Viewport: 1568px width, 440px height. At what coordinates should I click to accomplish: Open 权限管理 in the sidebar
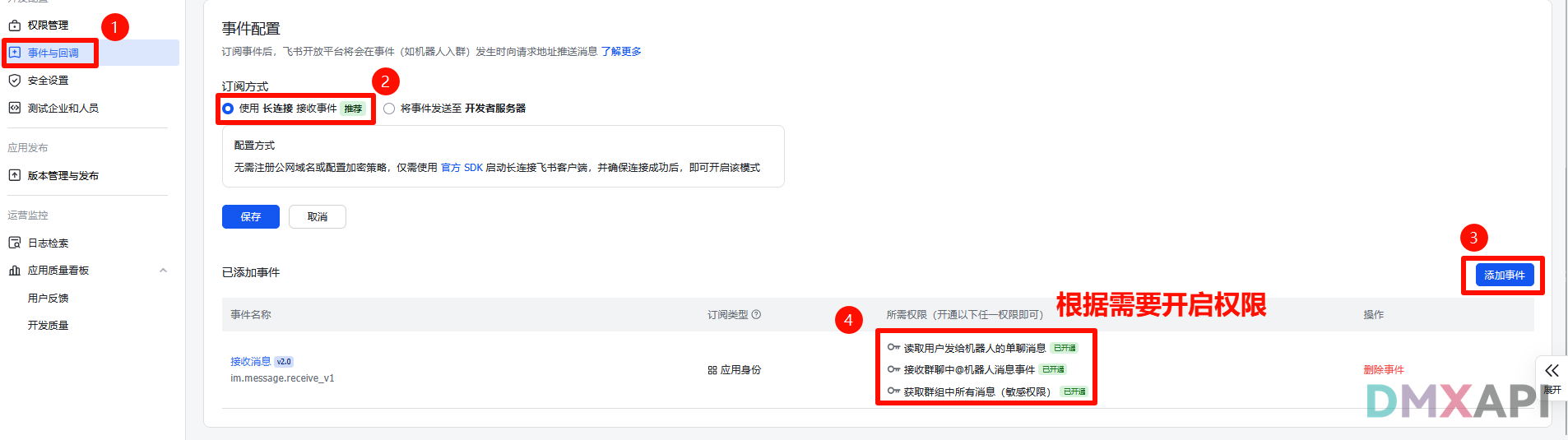point(48,25)
